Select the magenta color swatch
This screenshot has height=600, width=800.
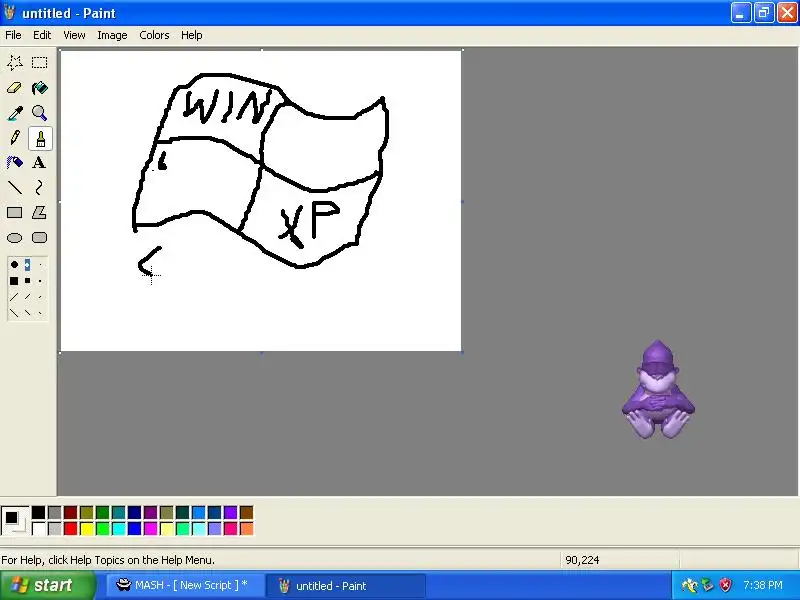point(151,528)
